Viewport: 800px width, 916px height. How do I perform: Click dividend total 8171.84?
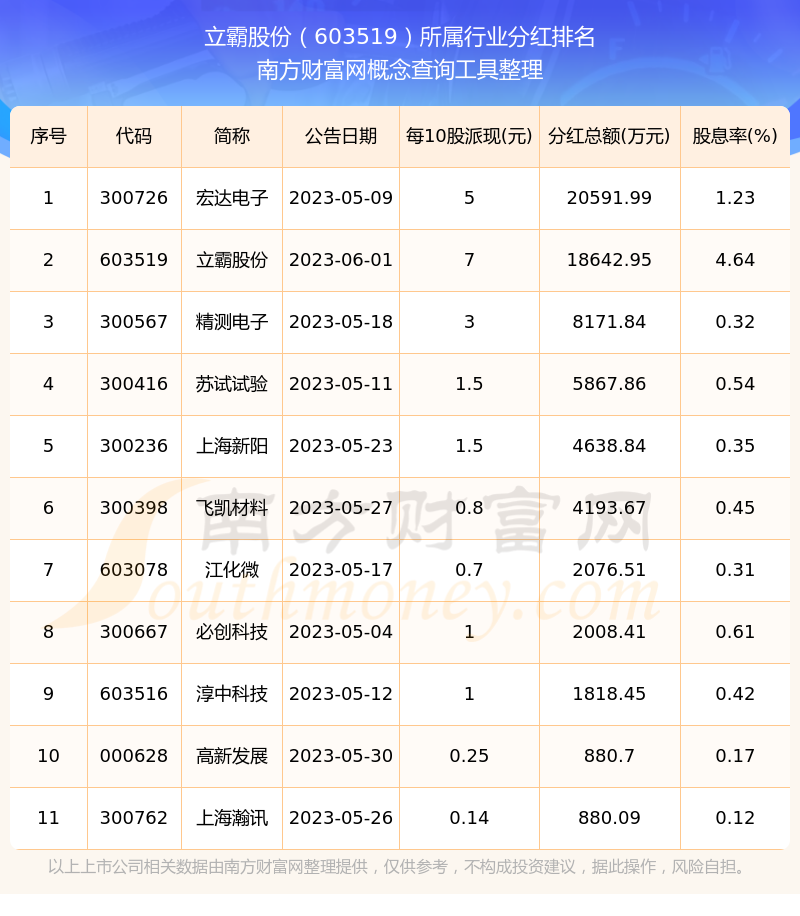[609, 322]
